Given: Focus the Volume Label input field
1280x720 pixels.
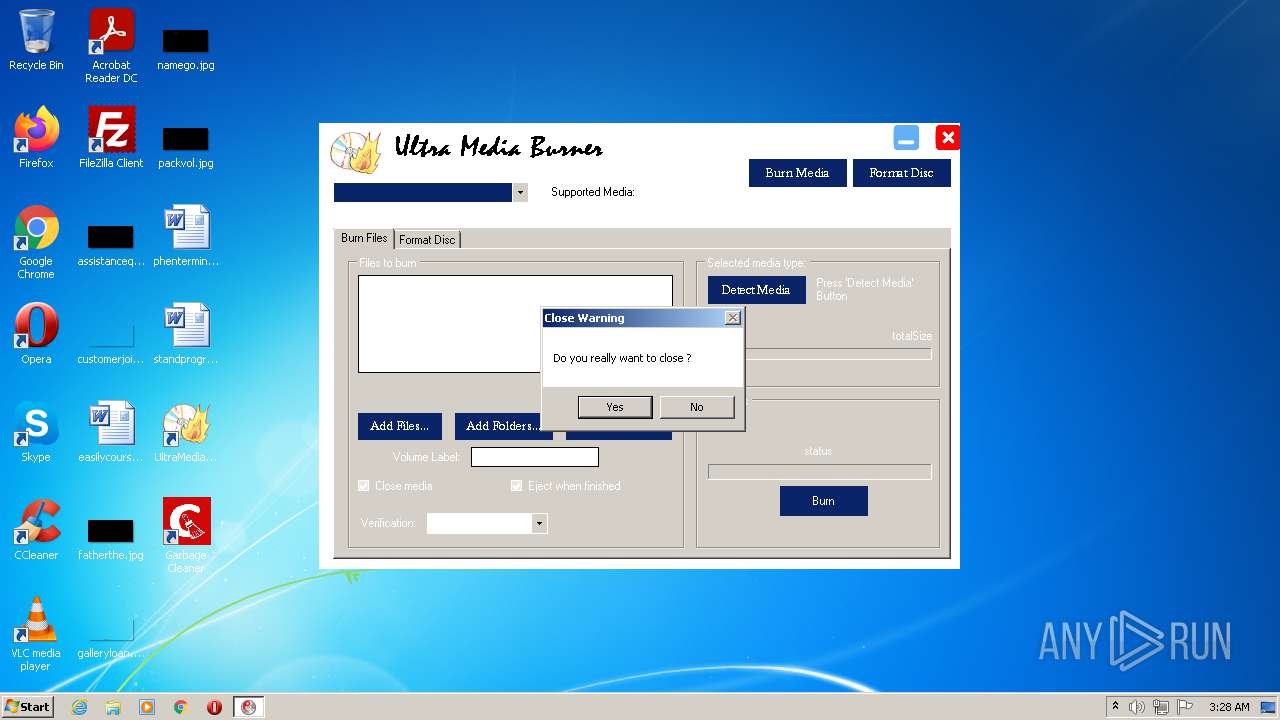Looking at the screenshot, I should [535, 457].
